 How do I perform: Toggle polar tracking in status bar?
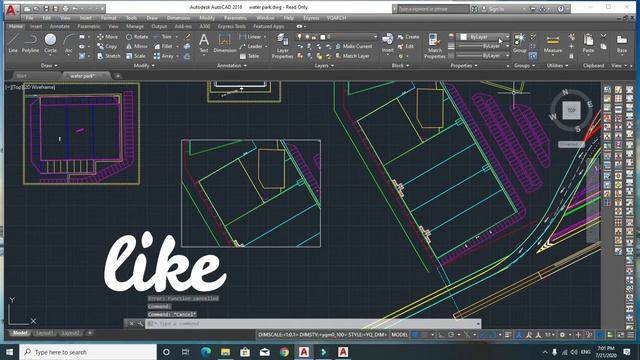tap(451, 335)
